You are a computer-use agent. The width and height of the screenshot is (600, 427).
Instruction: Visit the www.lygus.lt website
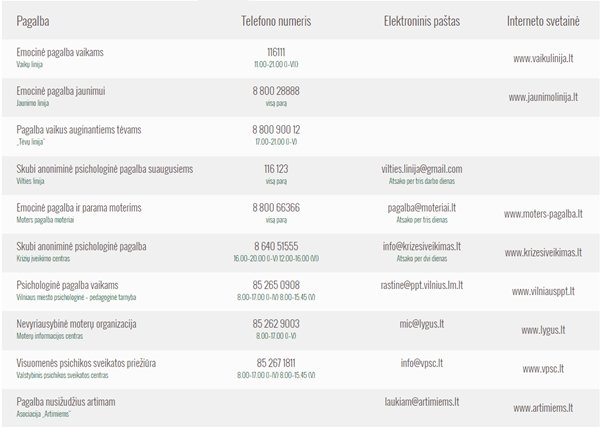[x=545, y=330]
